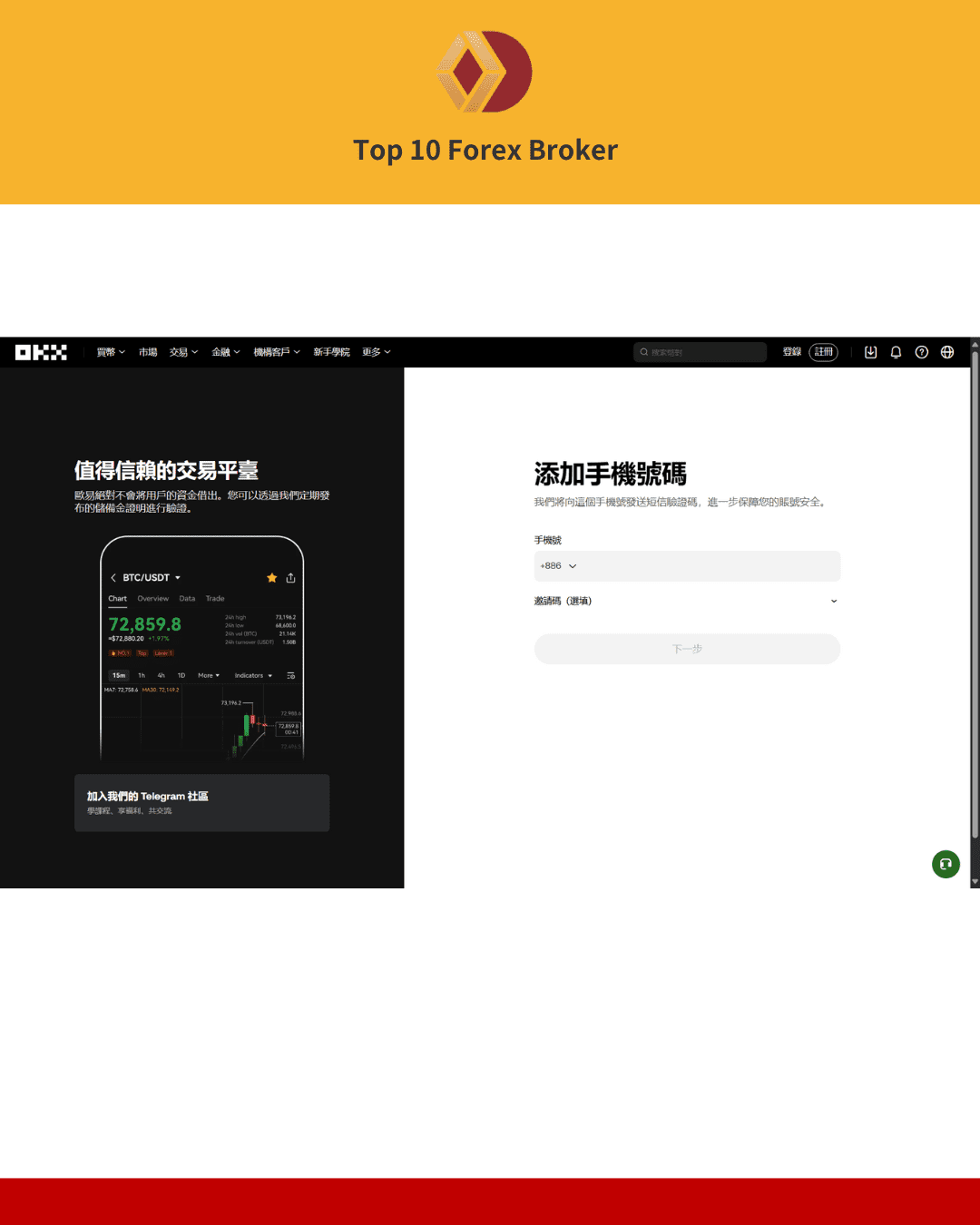Open the +886 country code dropdown
980x1225 pixels.
pos(558,566)
